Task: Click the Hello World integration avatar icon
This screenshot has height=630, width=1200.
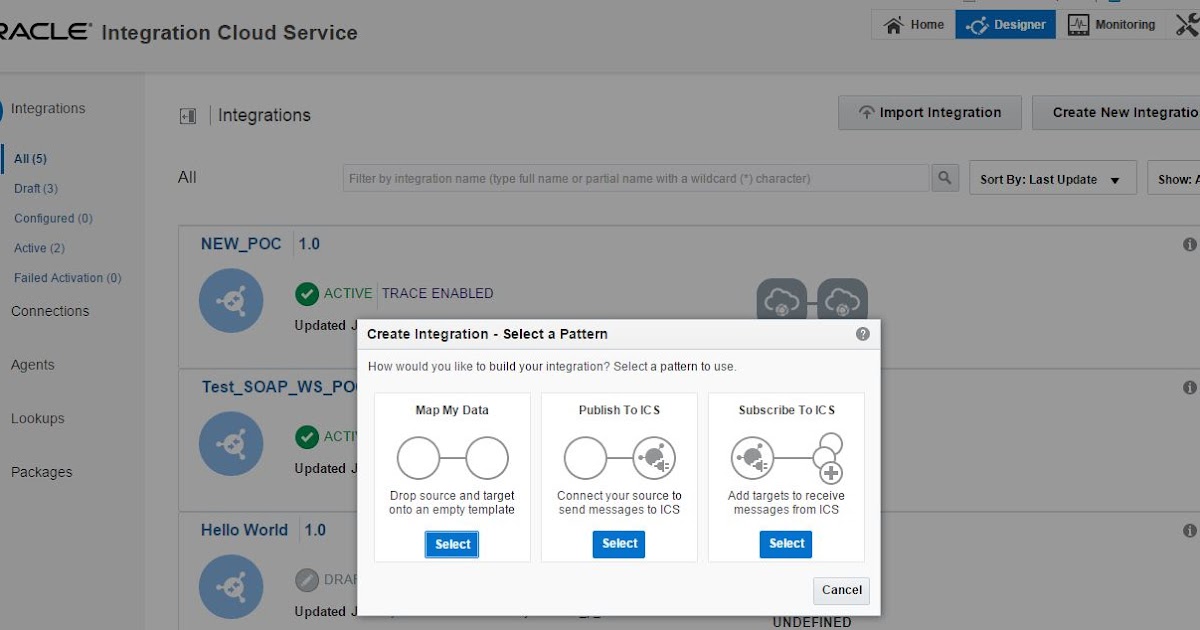Action: tap(231, 588)
